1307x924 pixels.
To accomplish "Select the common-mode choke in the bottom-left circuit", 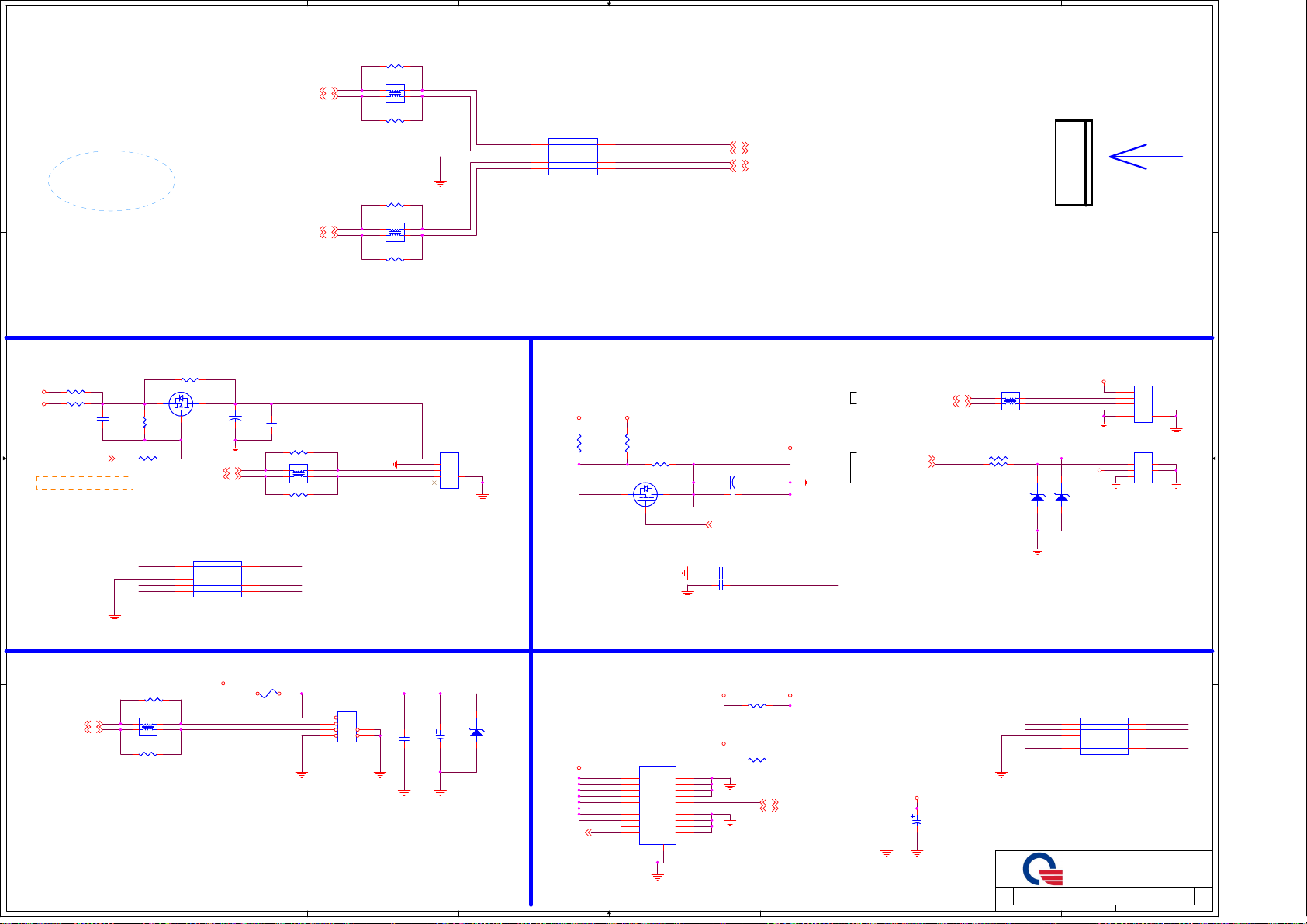I will 148,727.
